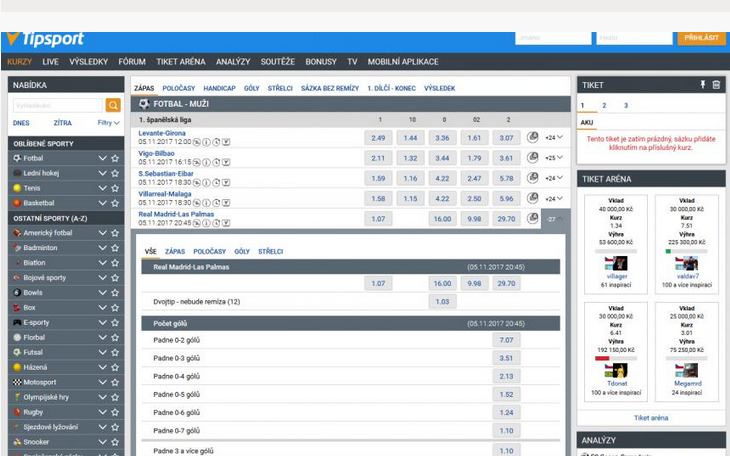730x456 pixels.
Task: Open the MOBILNÍ APLIKACE menu item
Action: (403, 61)
